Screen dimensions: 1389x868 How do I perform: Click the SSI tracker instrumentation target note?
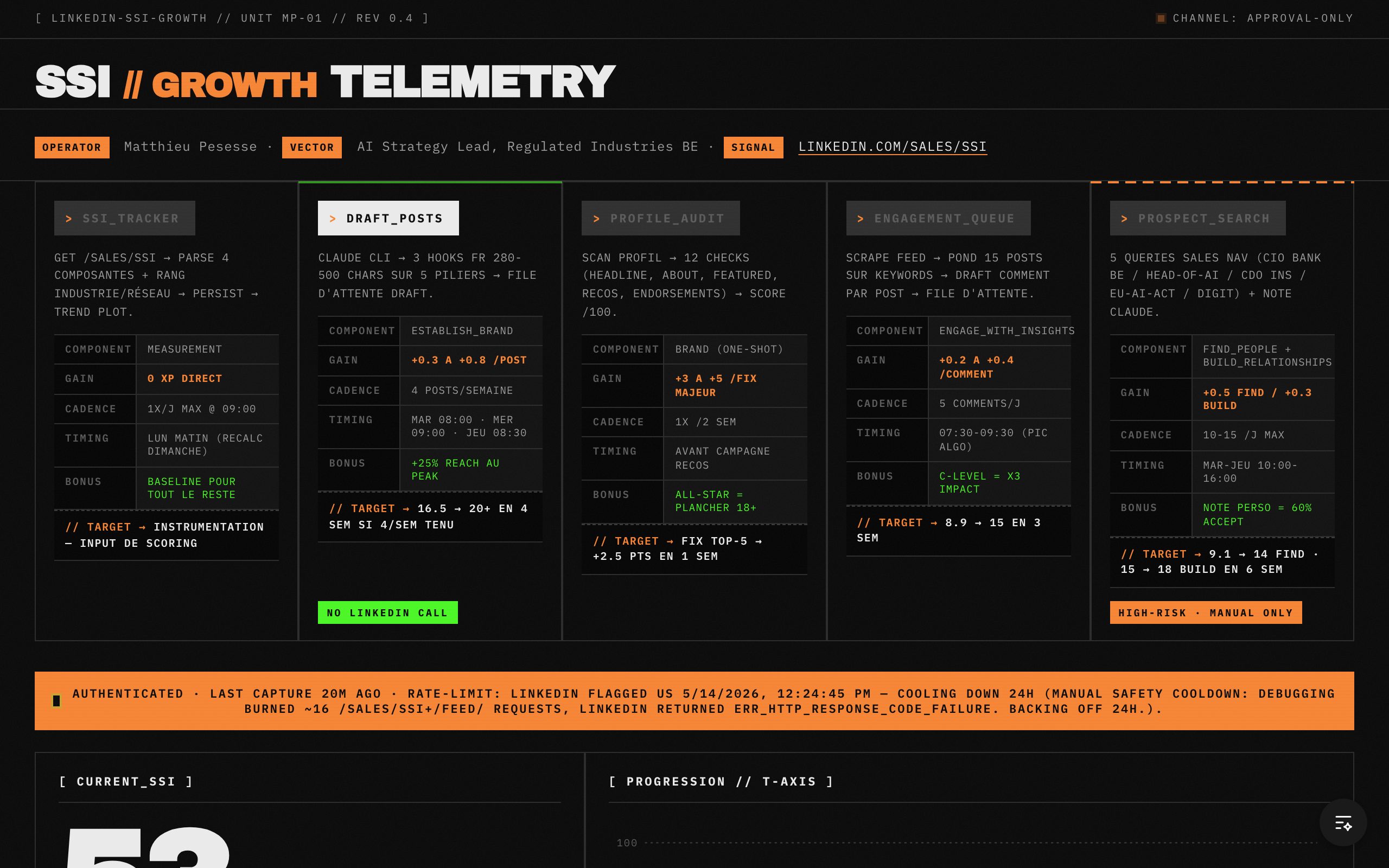[167, 535]
